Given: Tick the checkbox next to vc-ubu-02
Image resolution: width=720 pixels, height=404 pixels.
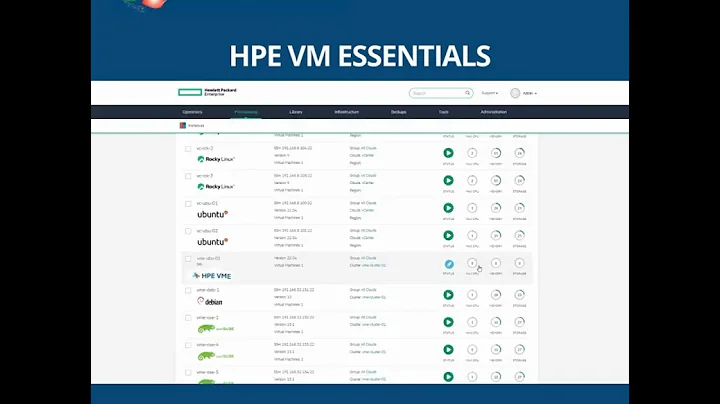Looking at the screenshot, I should [x=188, y=231].
